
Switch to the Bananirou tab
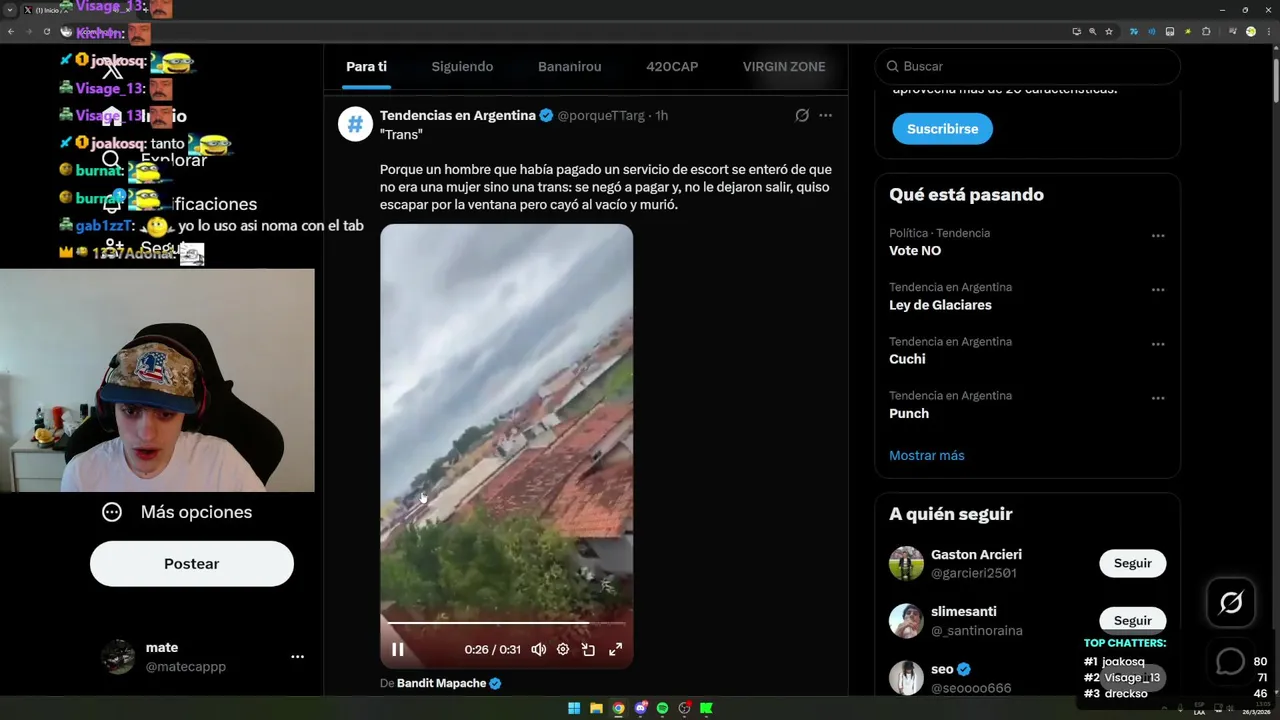570,67
